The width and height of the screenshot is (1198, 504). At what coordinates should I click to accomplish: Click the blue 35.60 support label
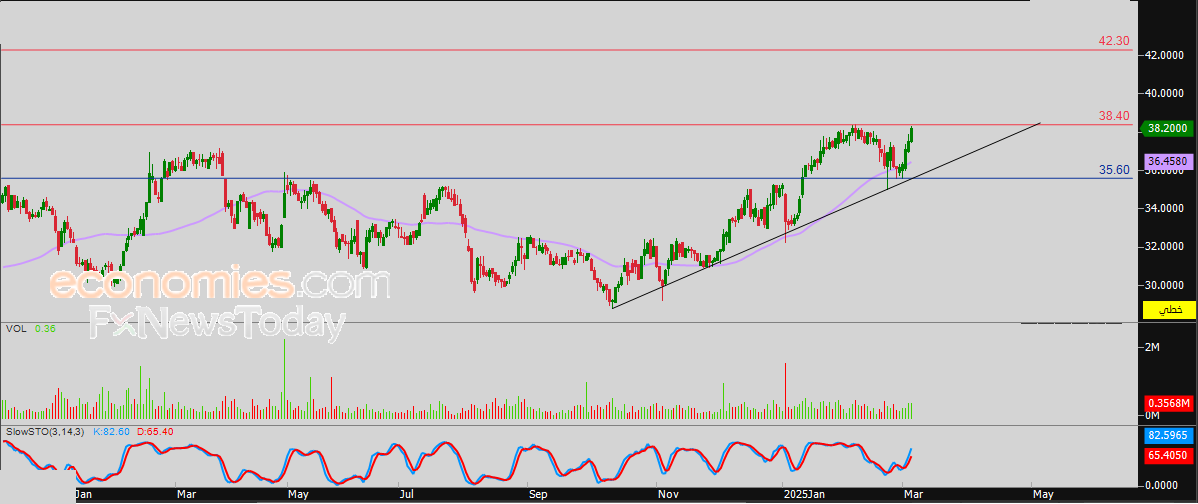tap(1114, 170)
